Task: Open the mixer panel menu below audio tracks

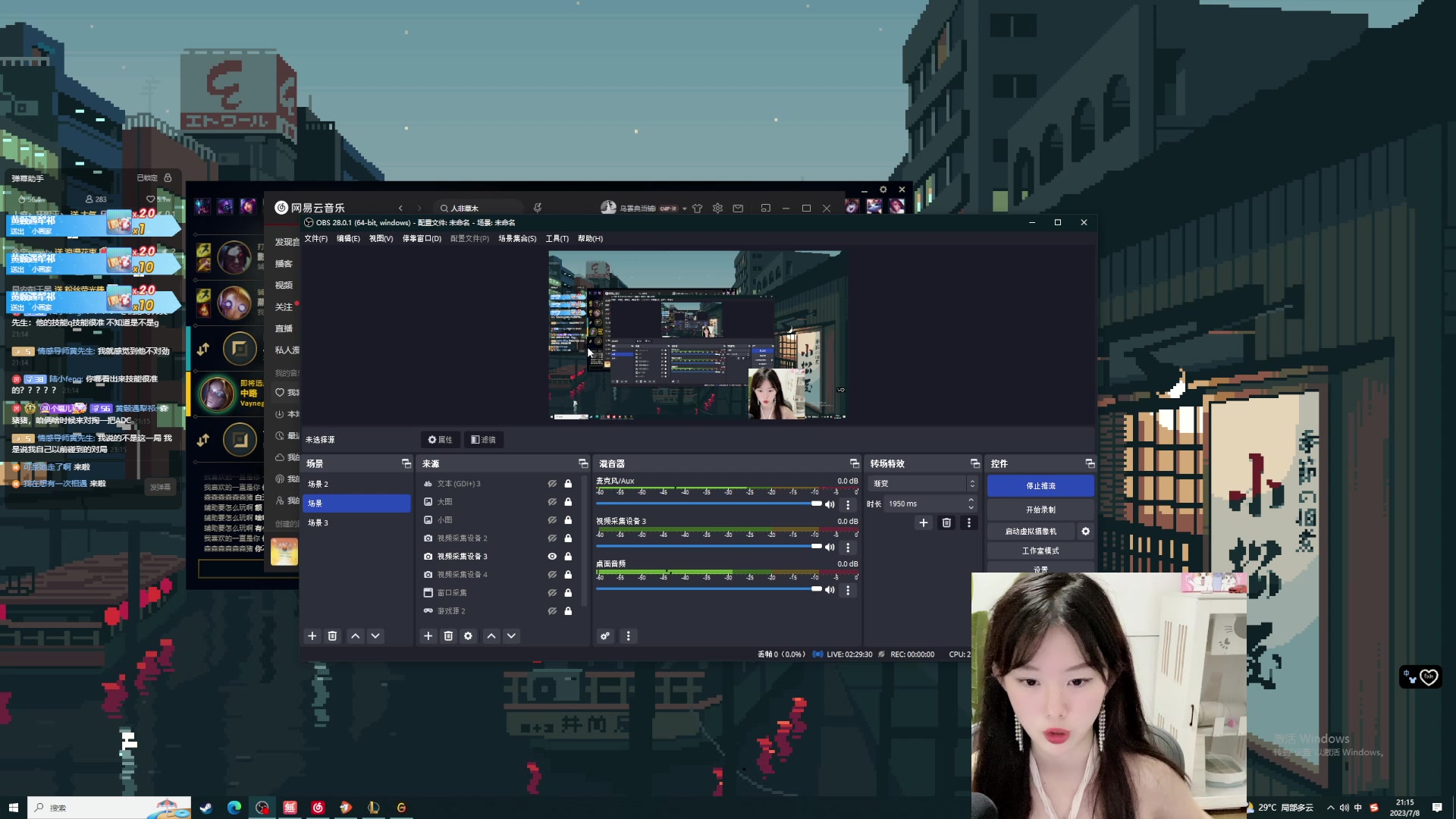Action: point(628,636)
